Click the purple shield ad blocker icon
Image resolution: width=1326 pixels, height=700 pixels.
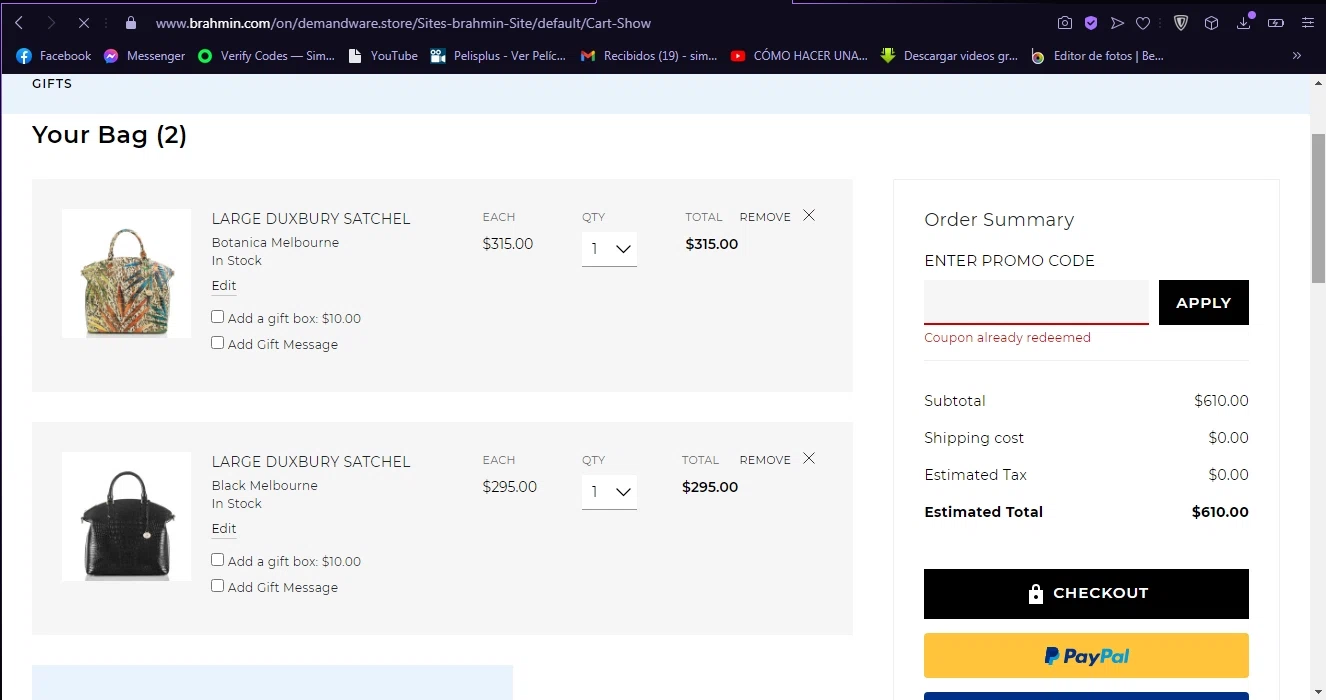[x=1091, y=22]
